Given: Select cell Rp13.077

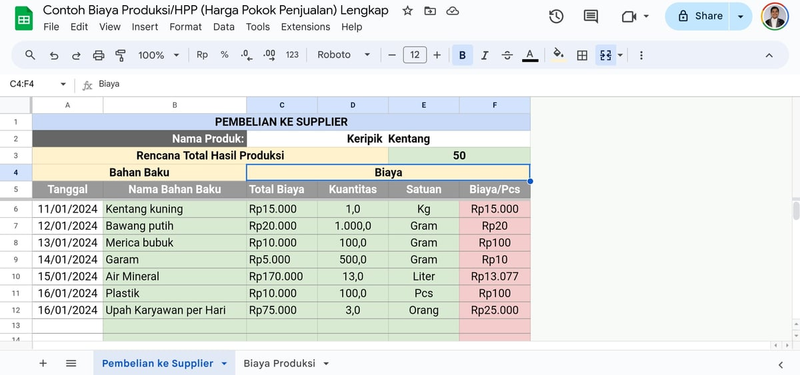Looking at the screenshot, I should [495, 277].
